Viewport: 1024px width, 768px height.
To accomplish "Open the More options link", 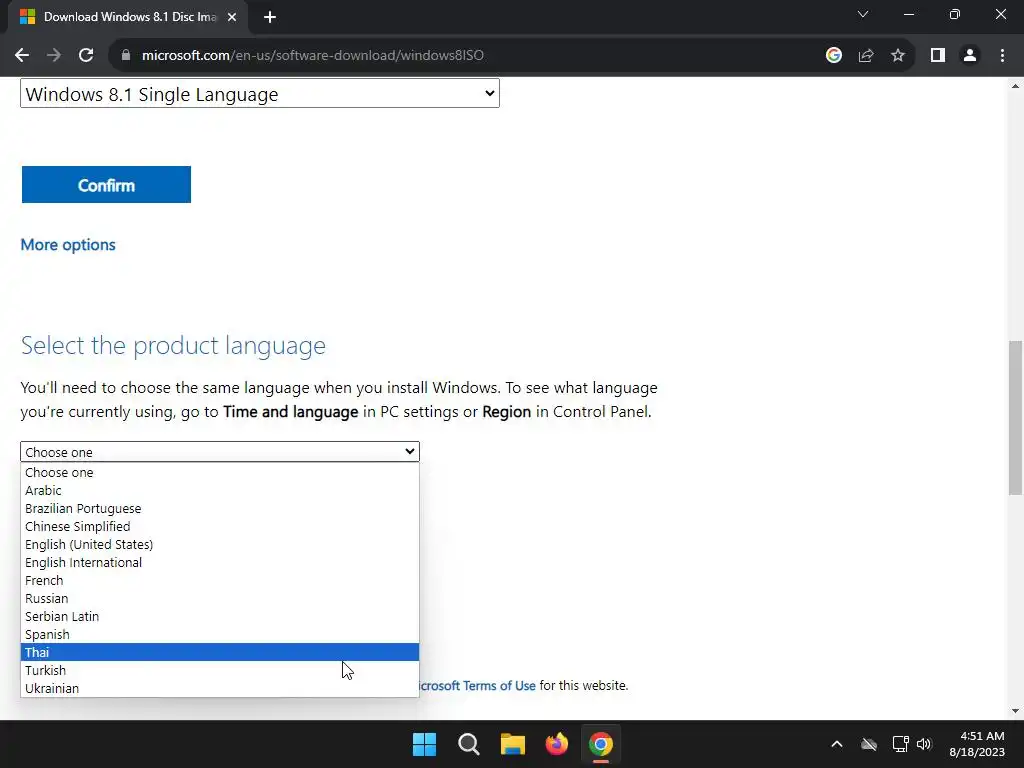I will point(68,245).
